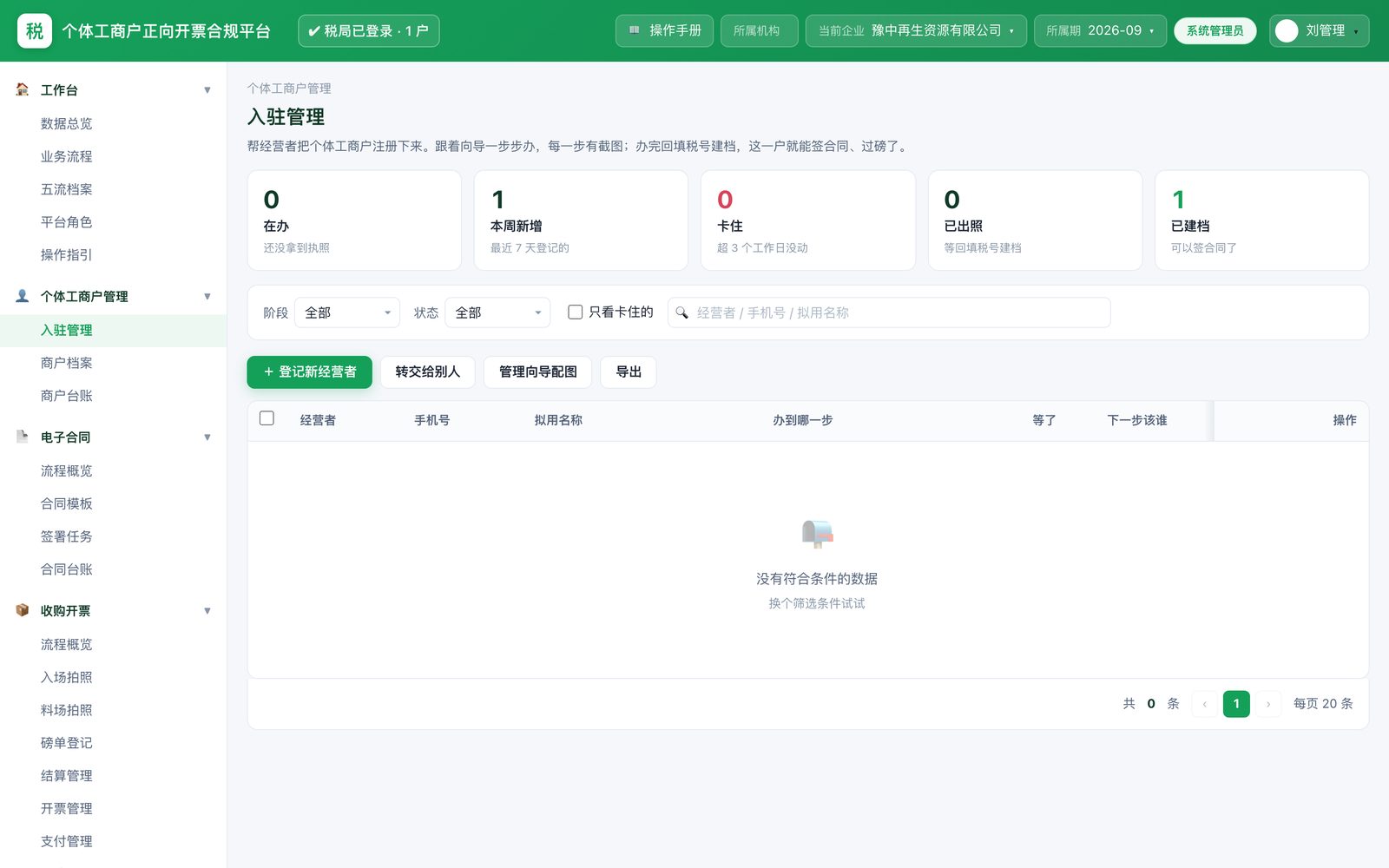Open the 刘管理 user menu
The width and height of the screenshot is (1389, 868).
click(x=1319, y=30)
